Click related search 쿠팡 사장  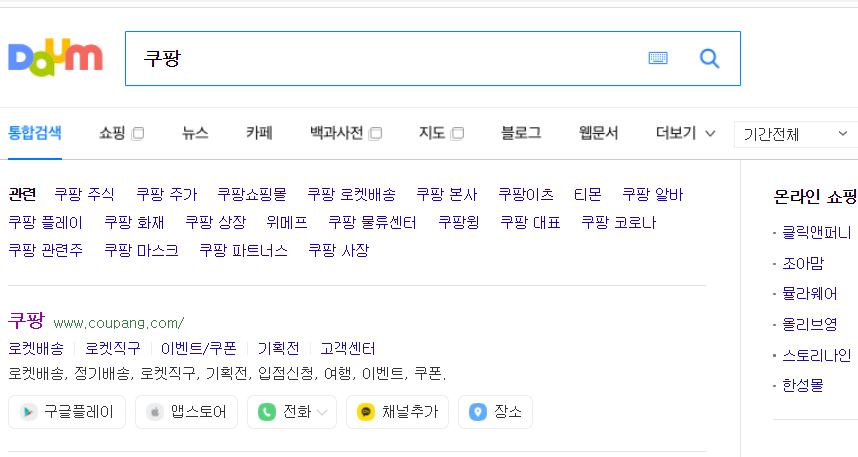(x=339, y=250)
